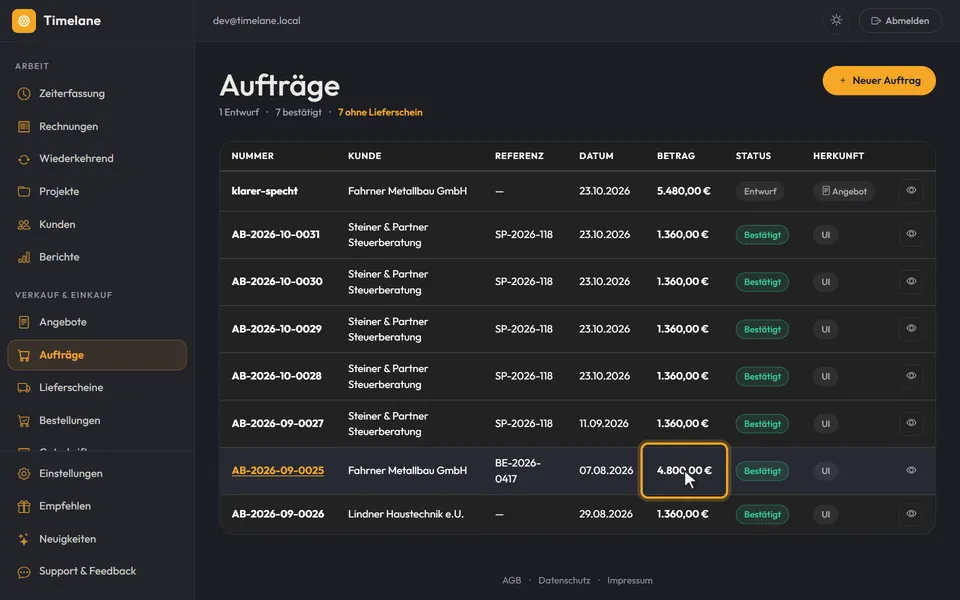This screenshot has width=960, height=600.
Task: Click the Support & Feedback chat icon
Action: click(24, 572)
